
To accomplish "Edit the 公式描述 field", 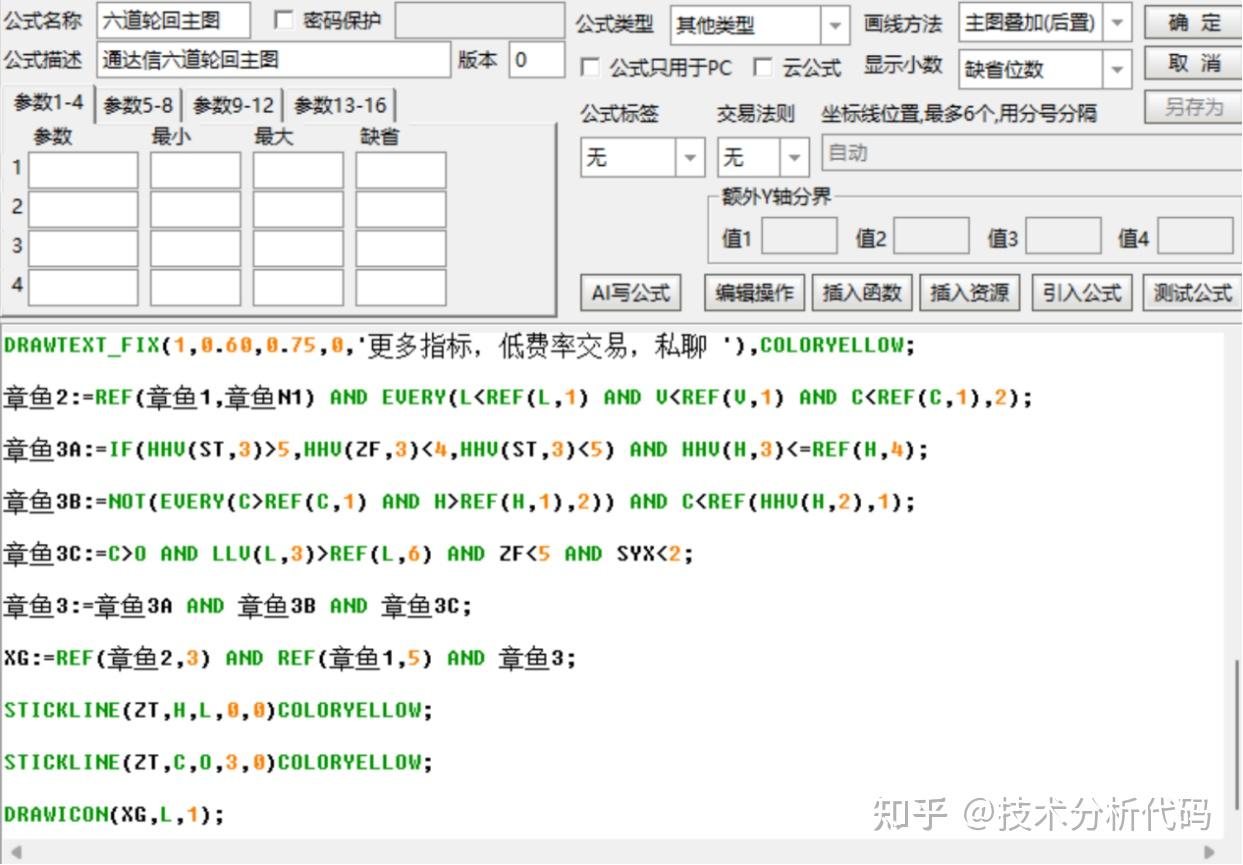I will point(274,60).
